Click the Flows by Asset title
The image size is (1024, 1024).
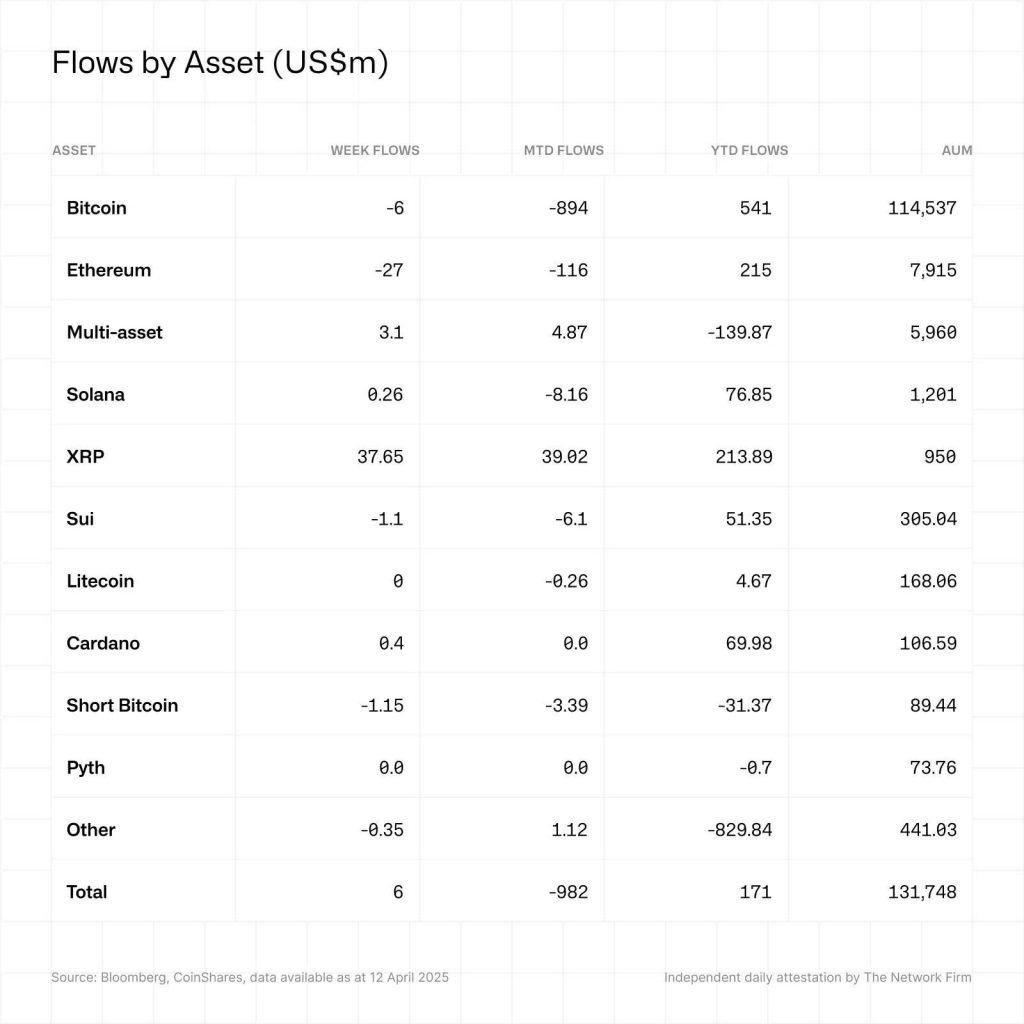click(219, 63)
